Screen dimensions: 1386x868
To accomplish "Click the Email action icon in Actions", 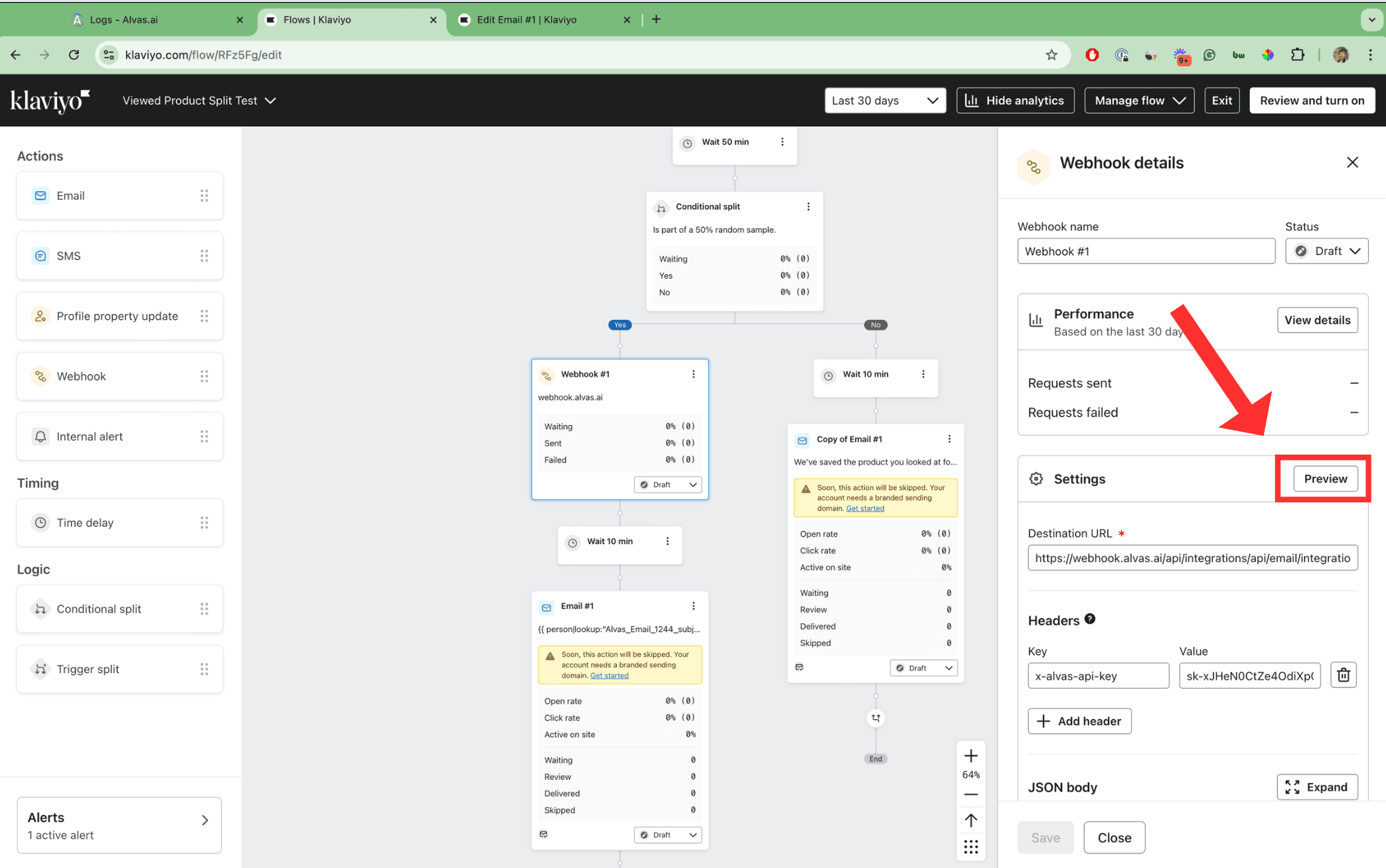I will pos(40,196).
